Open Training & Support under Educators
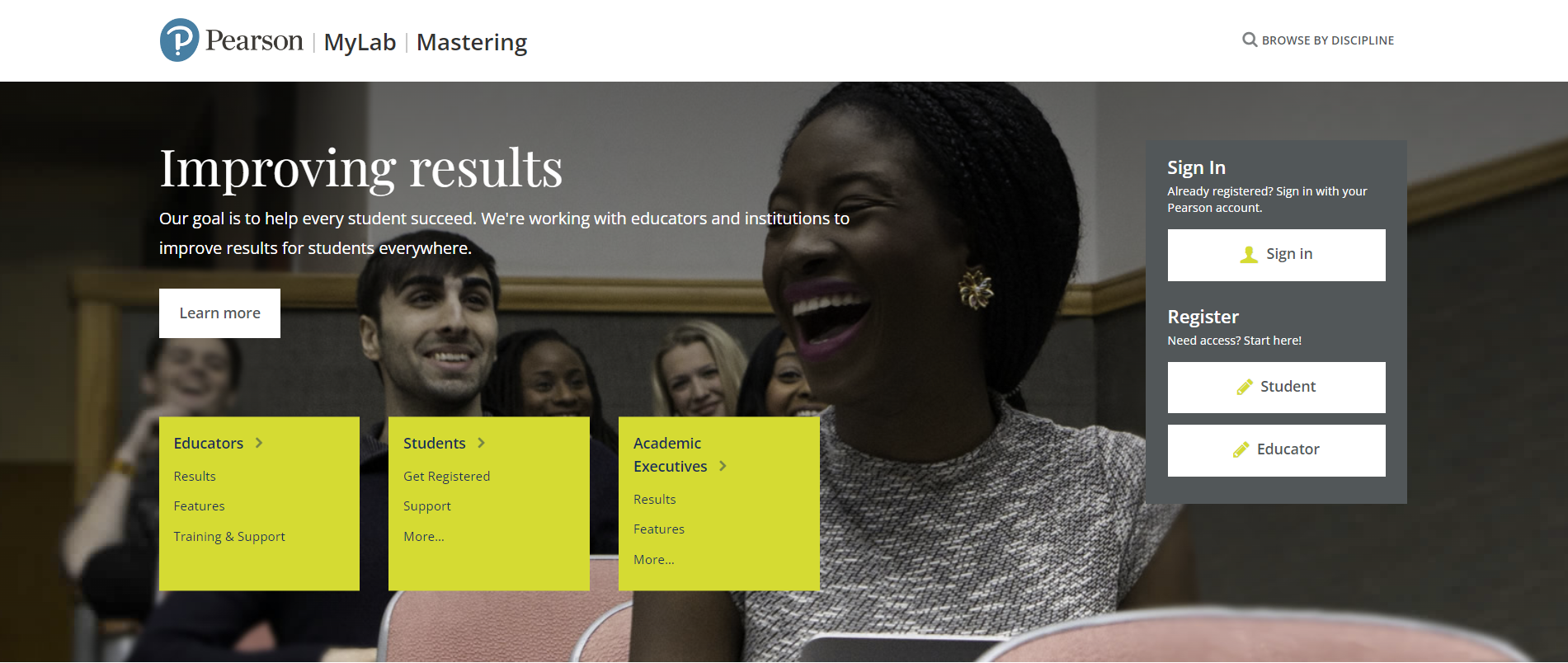Viewport: 1568px width, 663px height. click(229, 536)
